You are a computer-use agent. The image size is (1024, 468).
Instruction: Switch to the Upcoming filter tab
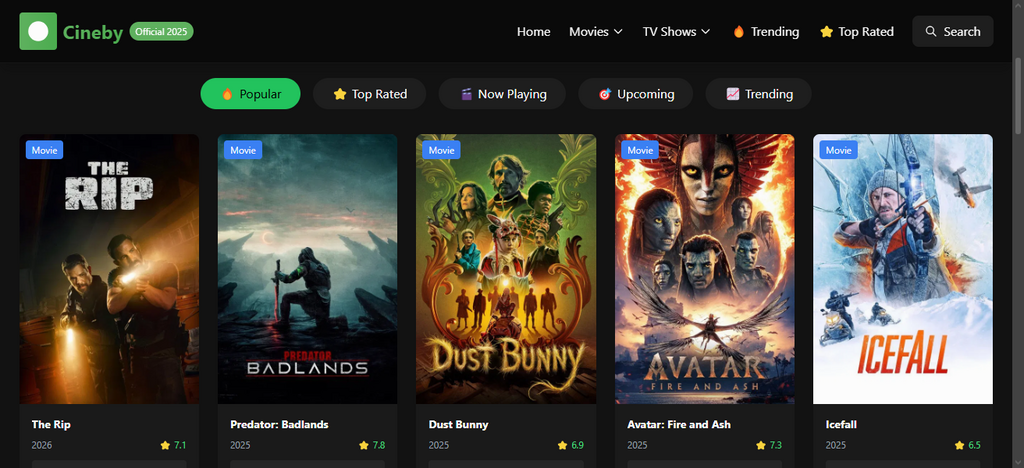[x=635, y=94]
